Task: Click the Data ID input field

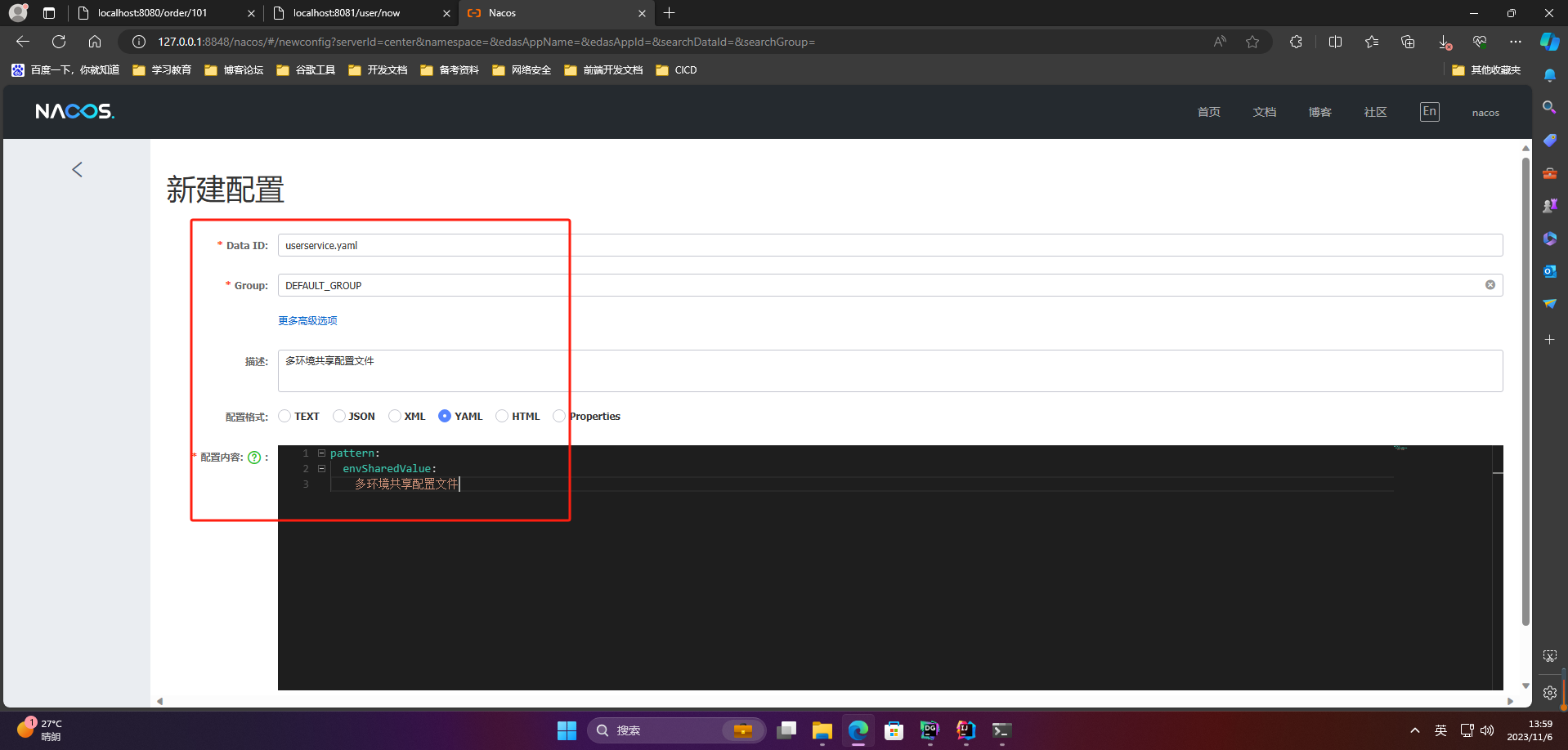Action: pyautogui.click(x=890, y=245)
